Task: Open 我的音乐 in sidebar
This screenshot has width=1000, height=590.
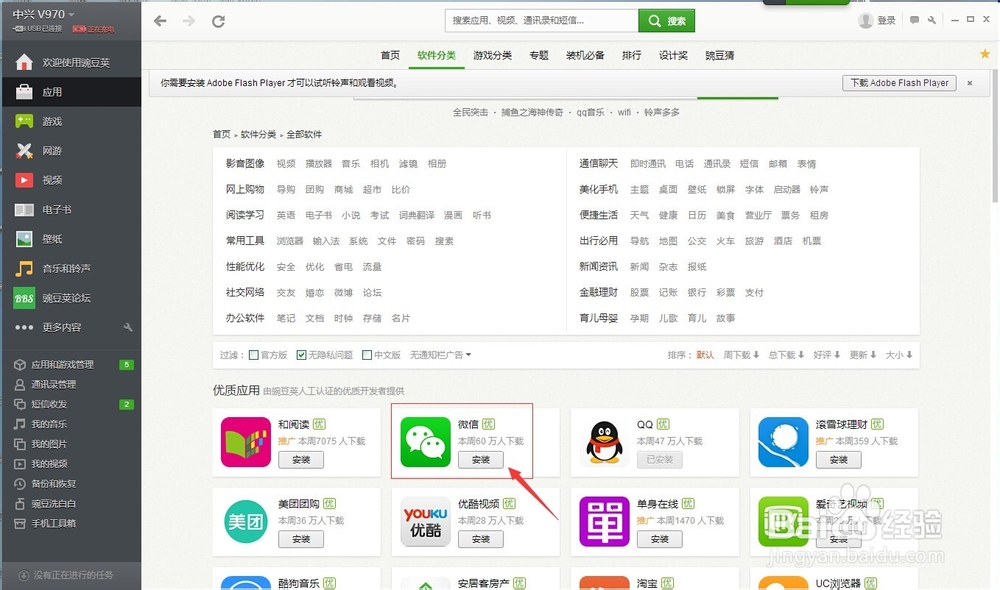Action: pyautogui.click(x=71, y=424)
